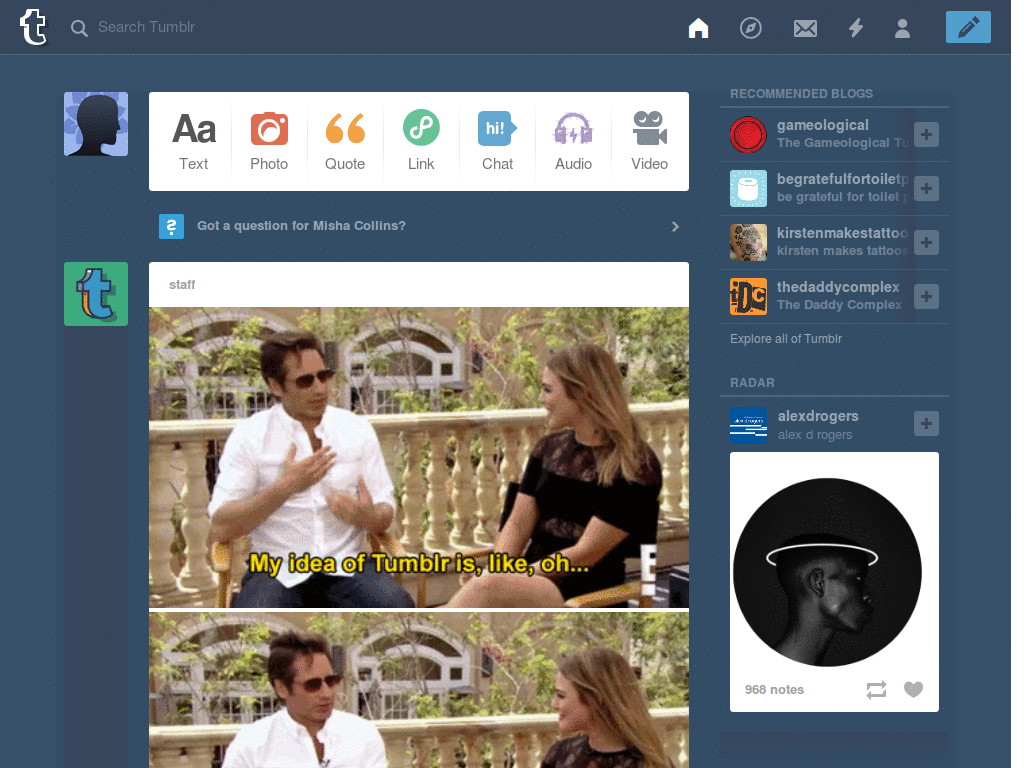
Task: Open the Explore compass icon
Action: click(750, 28)
